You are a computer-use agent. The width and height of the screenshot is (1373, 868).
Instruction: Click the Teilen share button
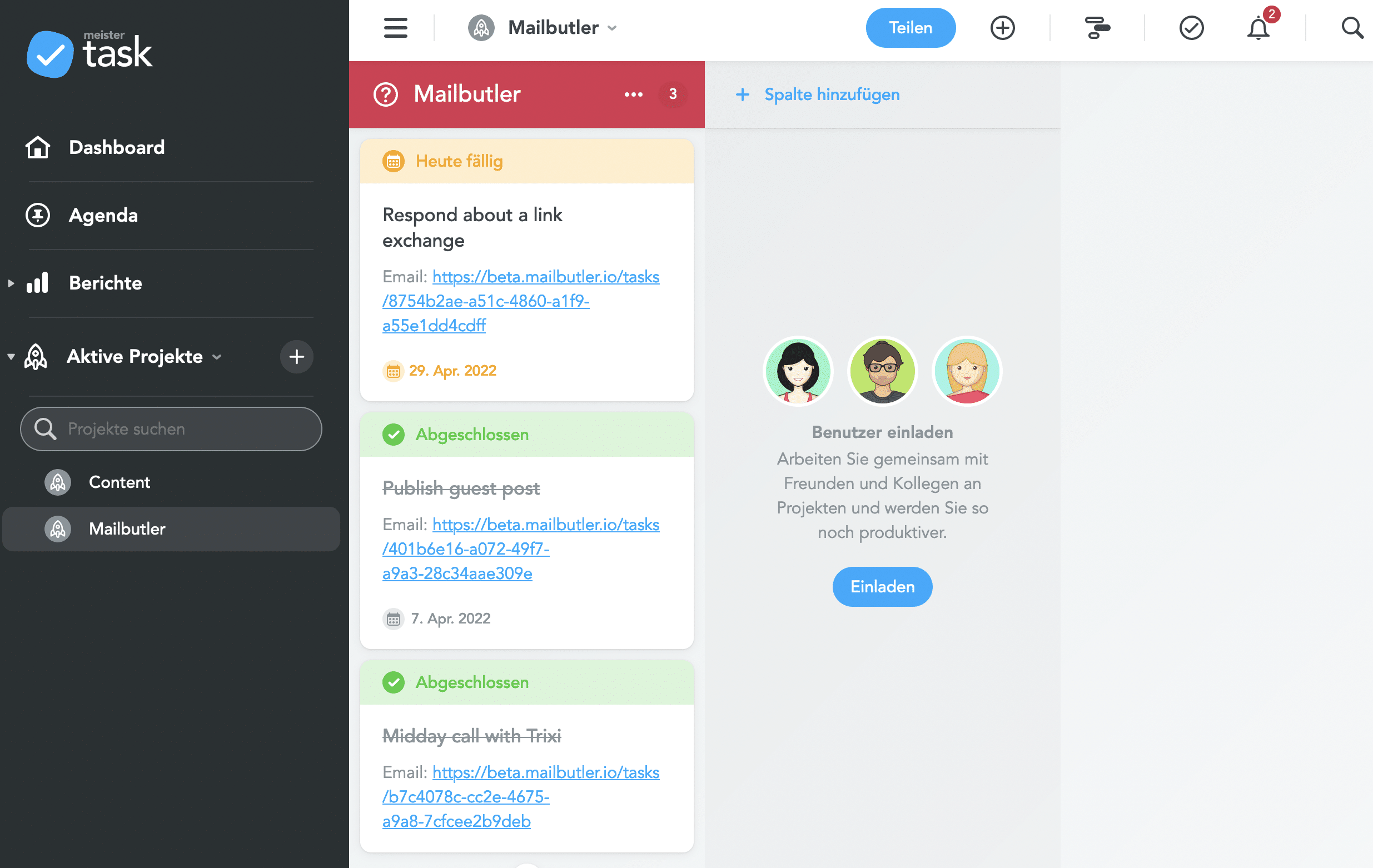tap(910, 27)
